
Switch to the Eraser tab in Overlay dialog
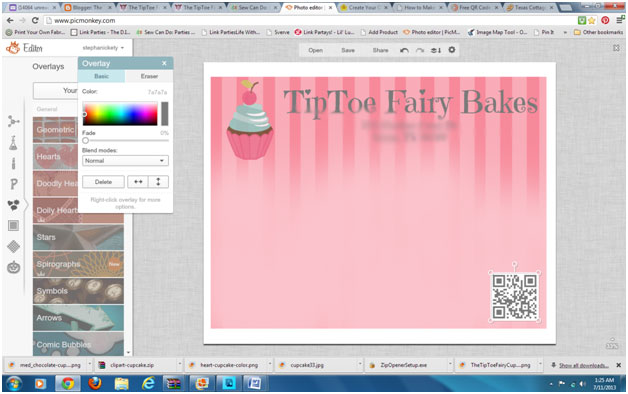point(149,76)
